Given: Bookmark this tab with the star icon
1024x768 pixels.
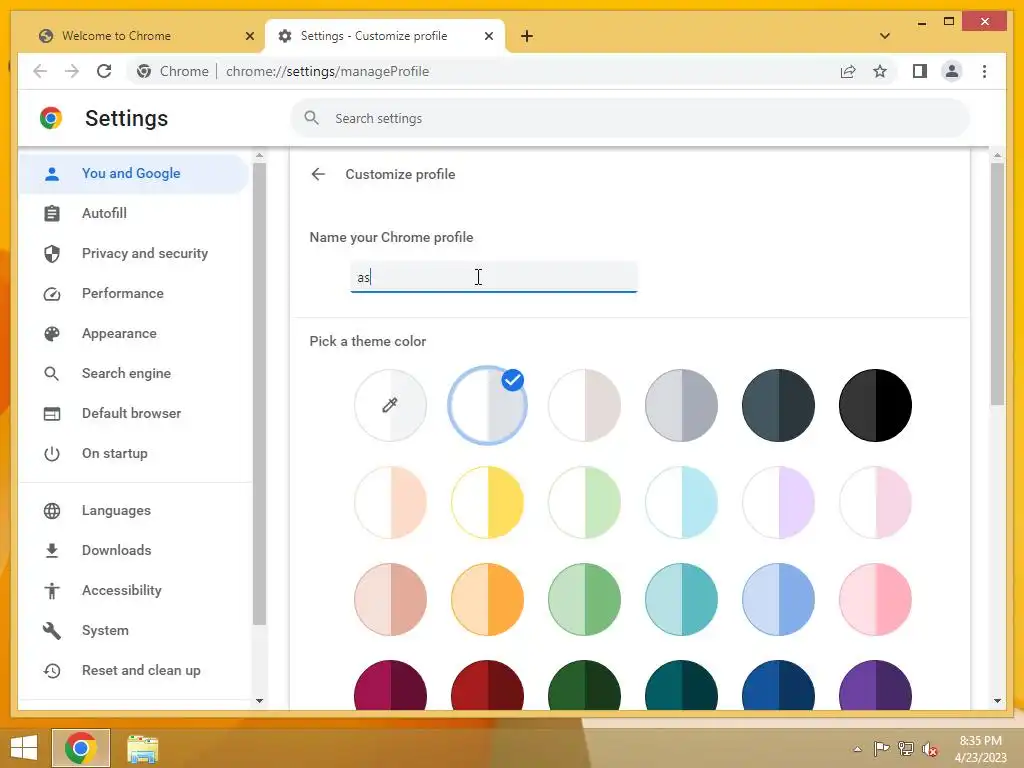Looking at the screenshot, I should pos(880,71).
